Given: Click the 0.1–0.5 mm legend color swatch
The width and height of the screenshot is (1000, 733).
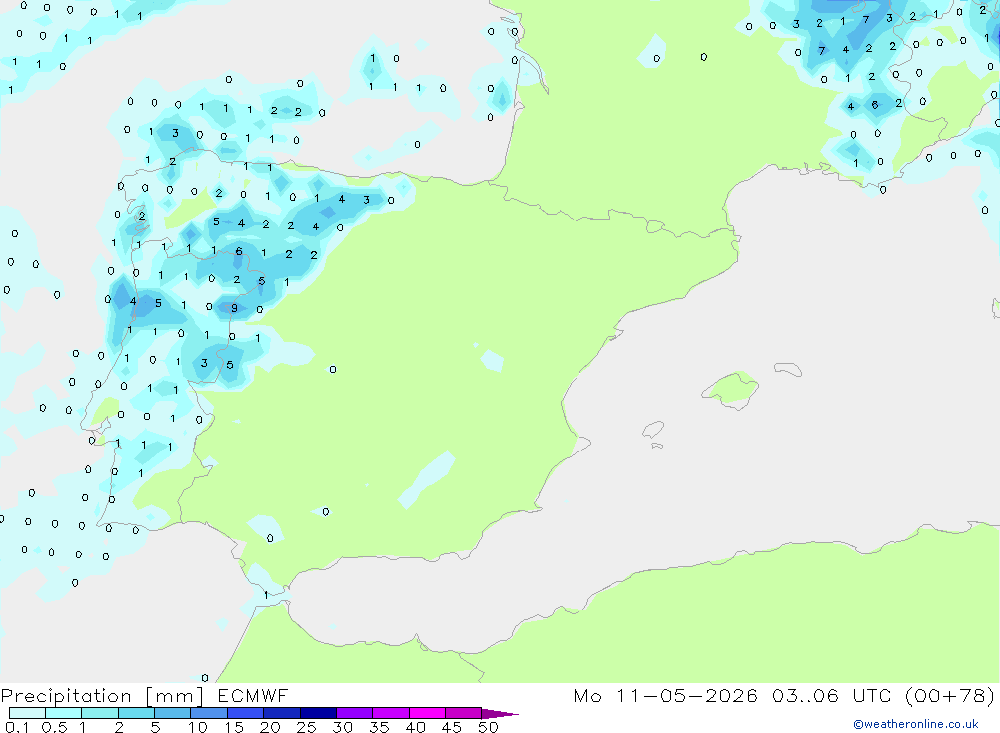Looking at the screenshot, I should pos(27,713).
